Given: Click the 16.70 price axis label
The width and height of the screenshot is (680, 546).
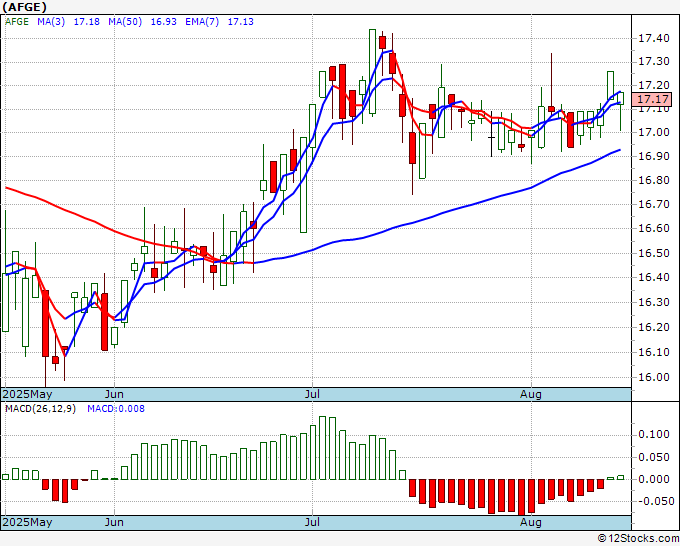Looking at the screenshot, I should 654,204.
